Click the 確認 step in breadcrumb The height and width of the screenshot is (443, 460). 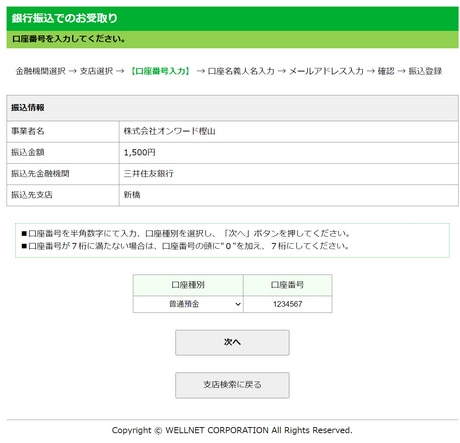[x=386, y=71]
